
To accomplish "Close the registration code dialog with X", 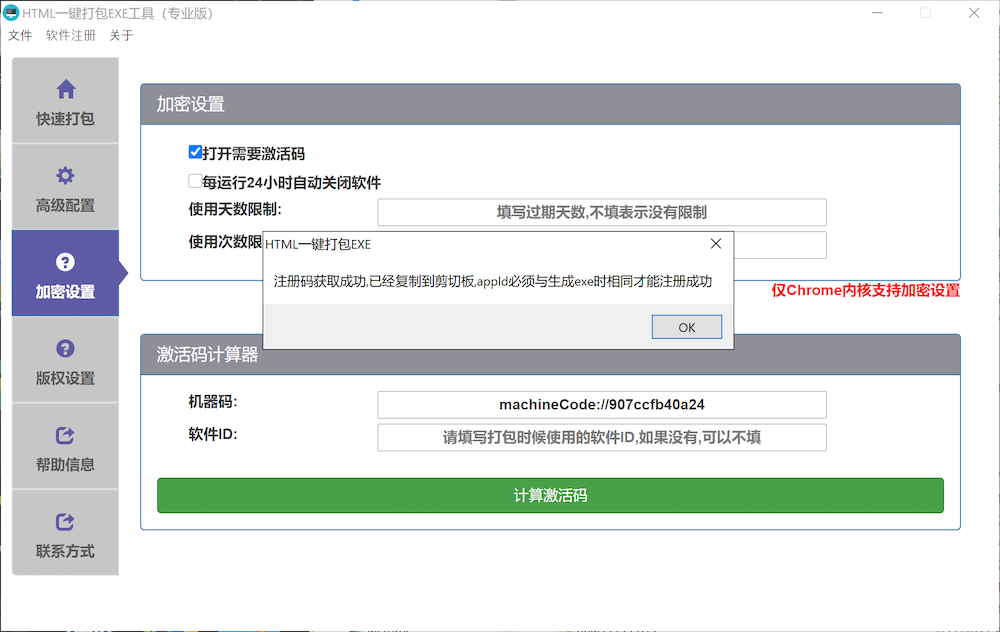I will tap(715, 244).
